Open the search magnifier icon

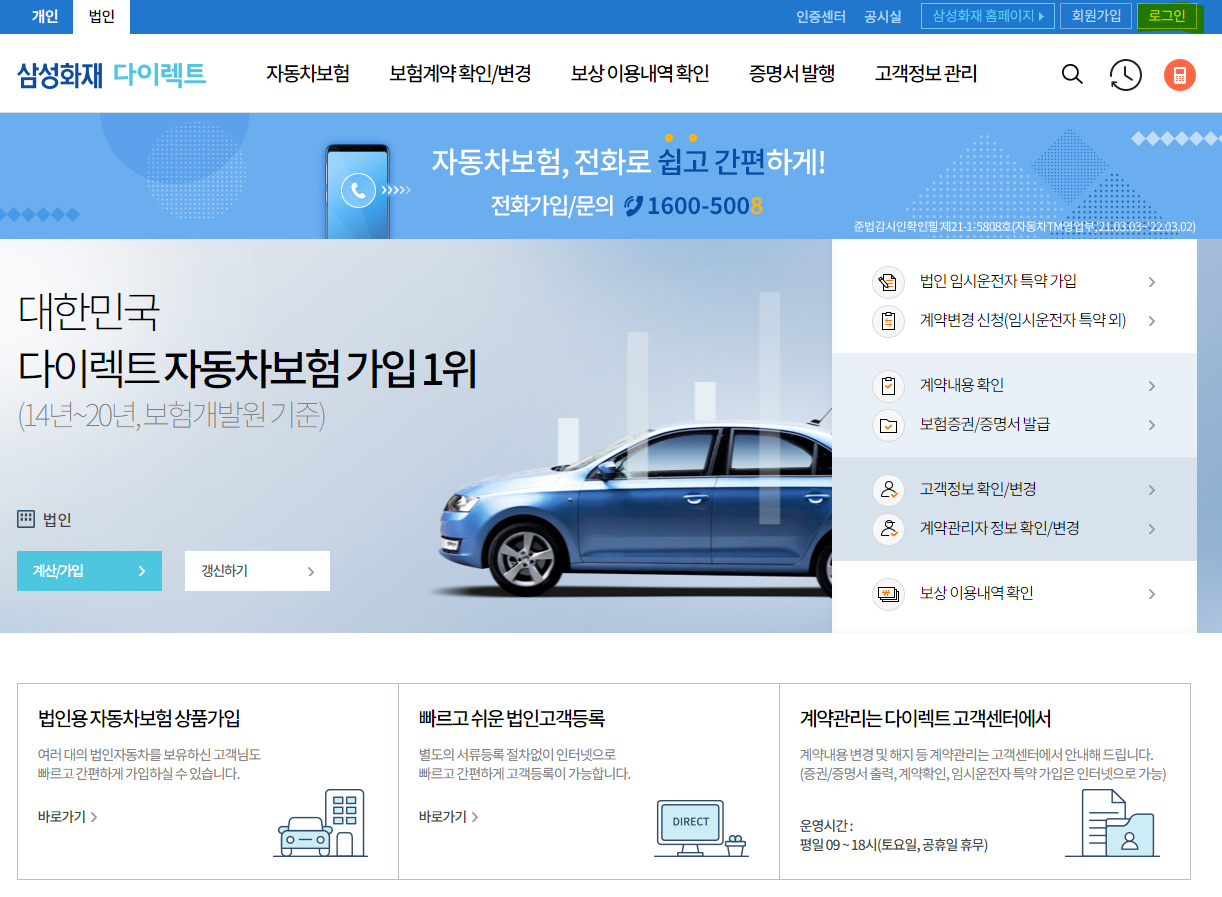click(1072, 74)
